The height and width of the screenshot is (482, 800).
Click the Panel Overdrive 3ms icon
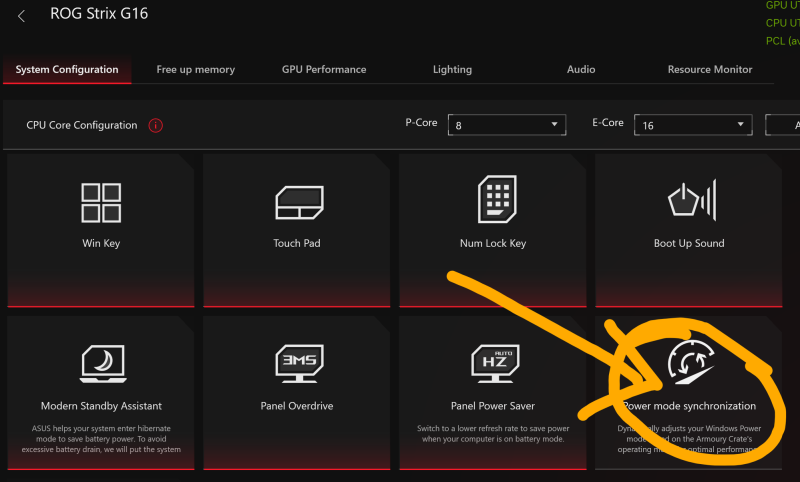point(299,363)
